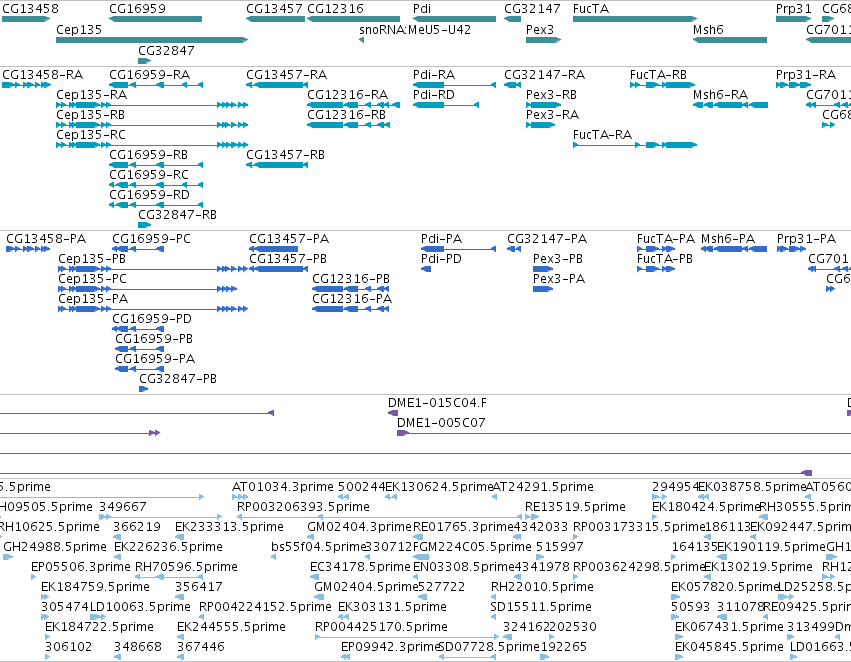The image size is (851, 662).
Task: Select the Pex3 gene label
Action: tap(540, 30)
